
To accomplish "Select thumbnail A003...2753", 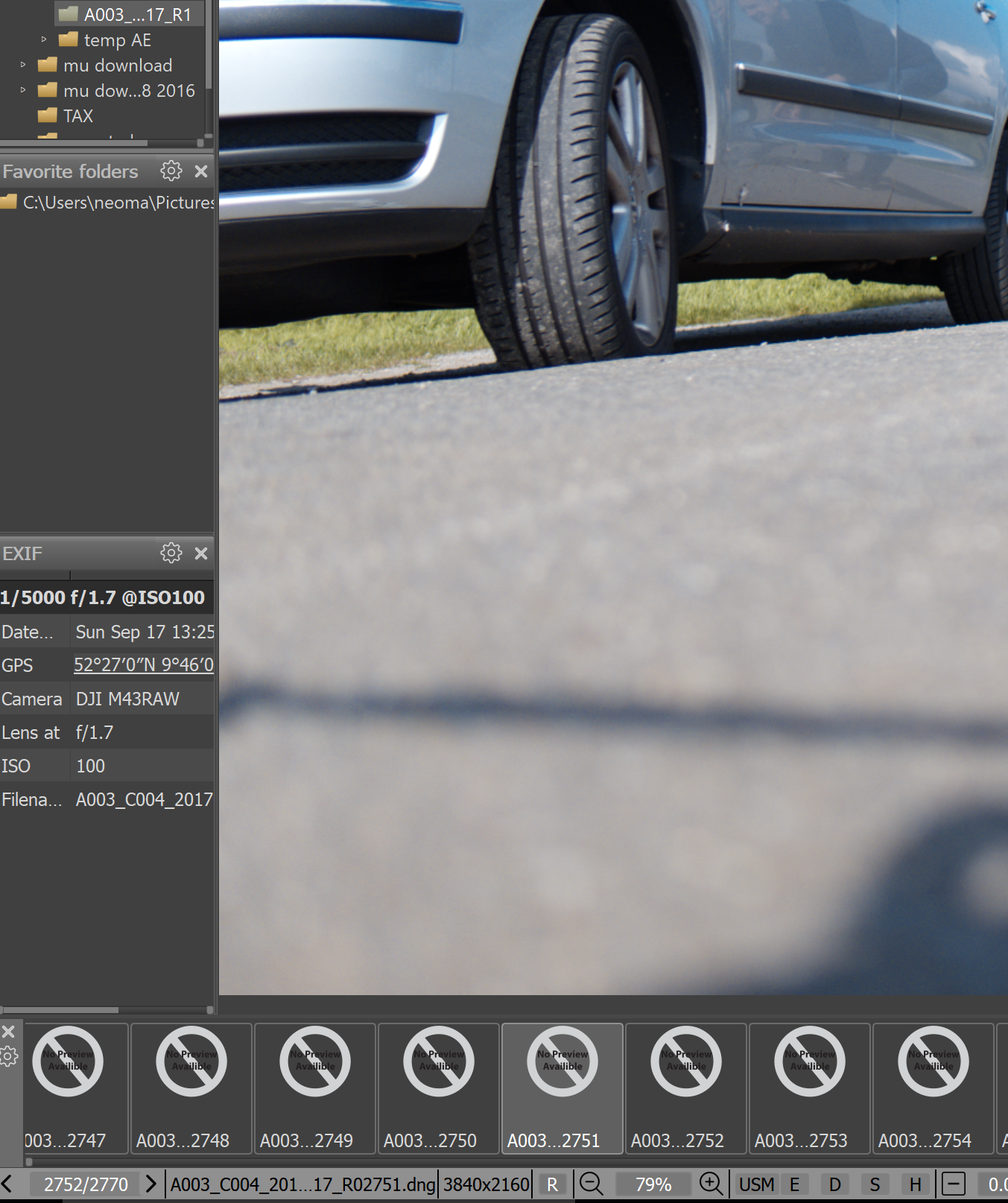I will [809, 1088].
